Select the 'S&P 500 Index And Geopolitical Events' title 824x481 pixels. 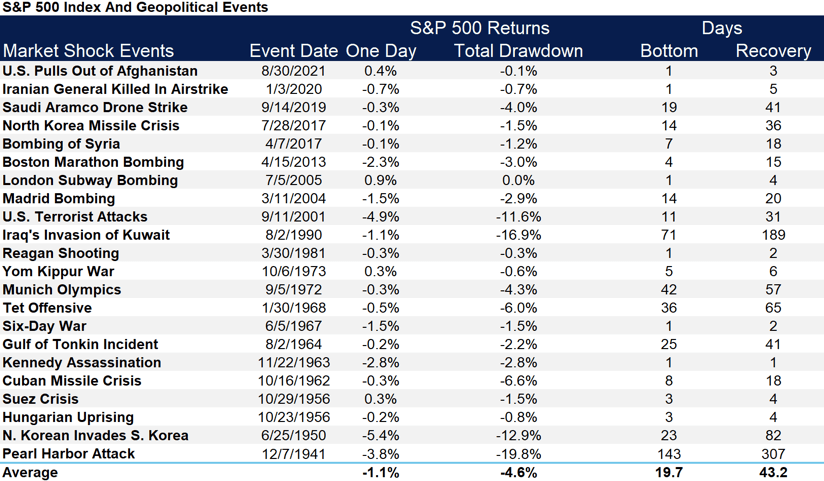pos(134,8)
